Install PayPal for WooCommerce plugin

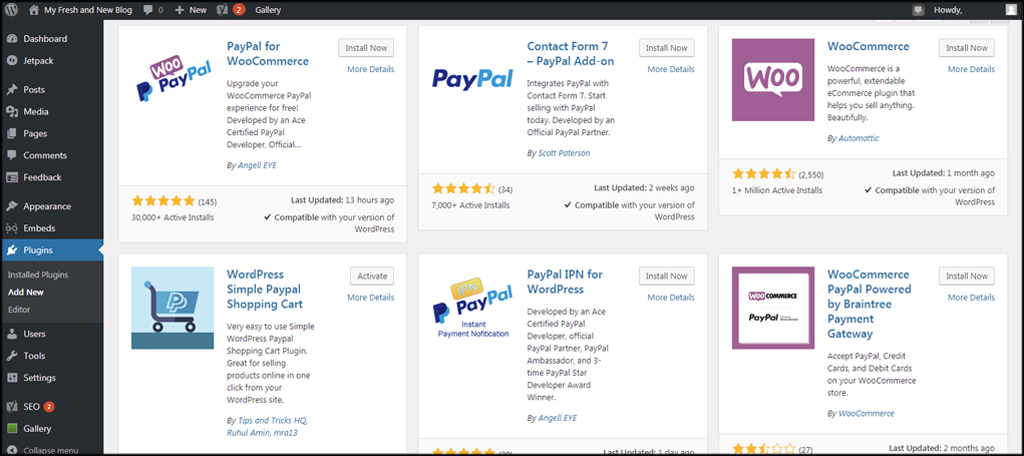click(366, 48)
